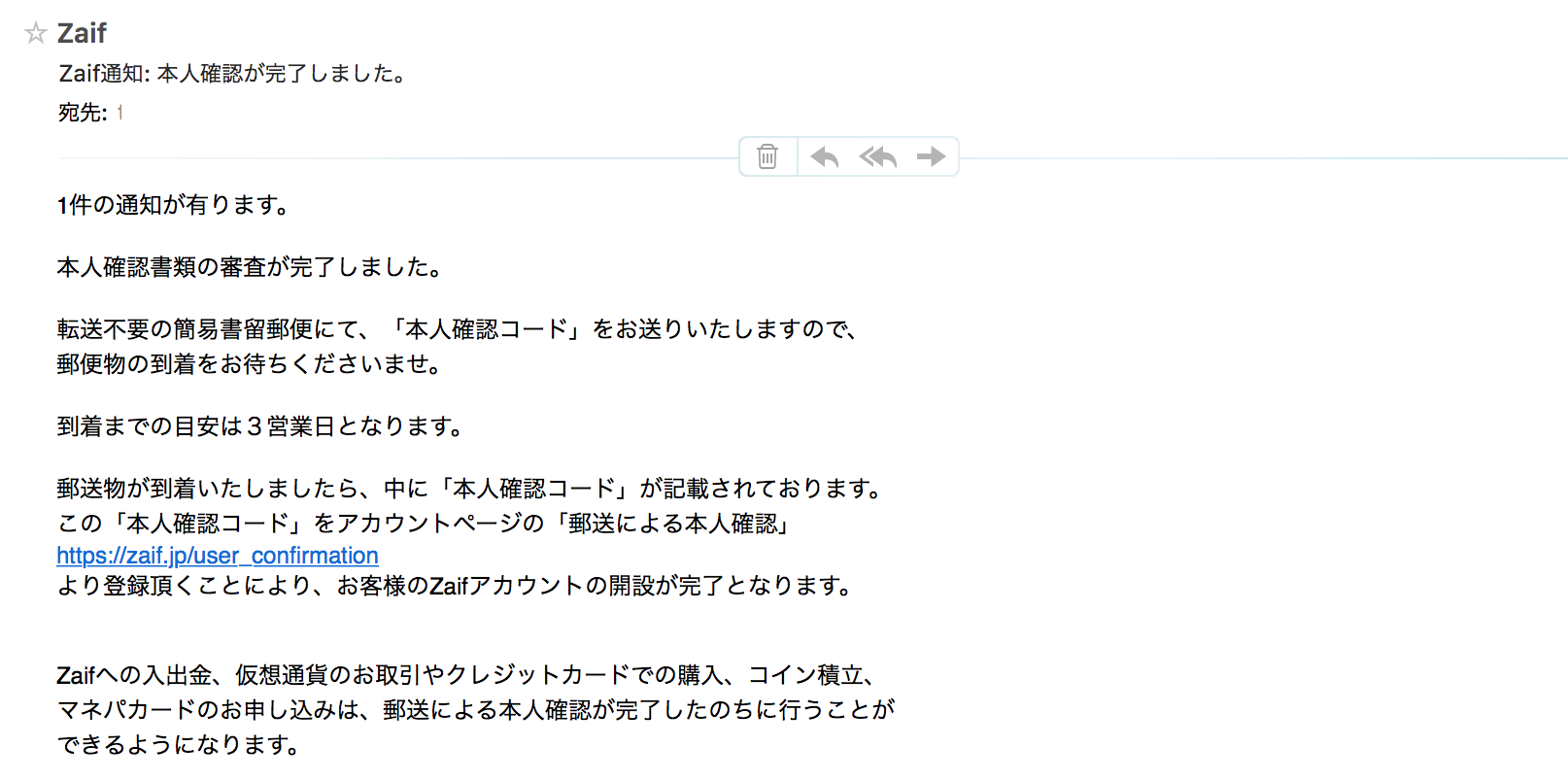Click the recipient address next to 宛先
Viewport: 1568px width, 781px height.
(119, 113)
